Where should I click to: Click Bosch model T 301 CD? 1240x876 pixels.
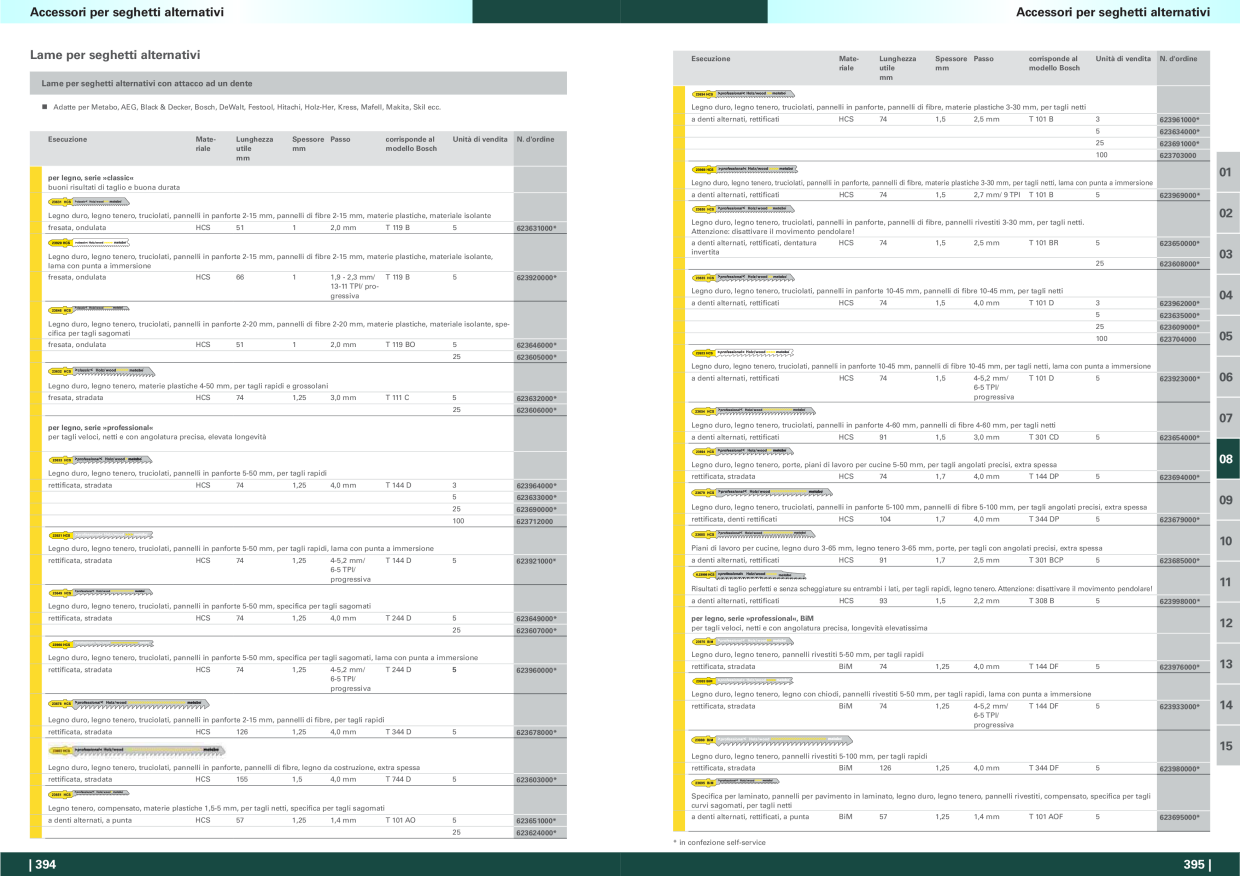tap(1044, 438)
